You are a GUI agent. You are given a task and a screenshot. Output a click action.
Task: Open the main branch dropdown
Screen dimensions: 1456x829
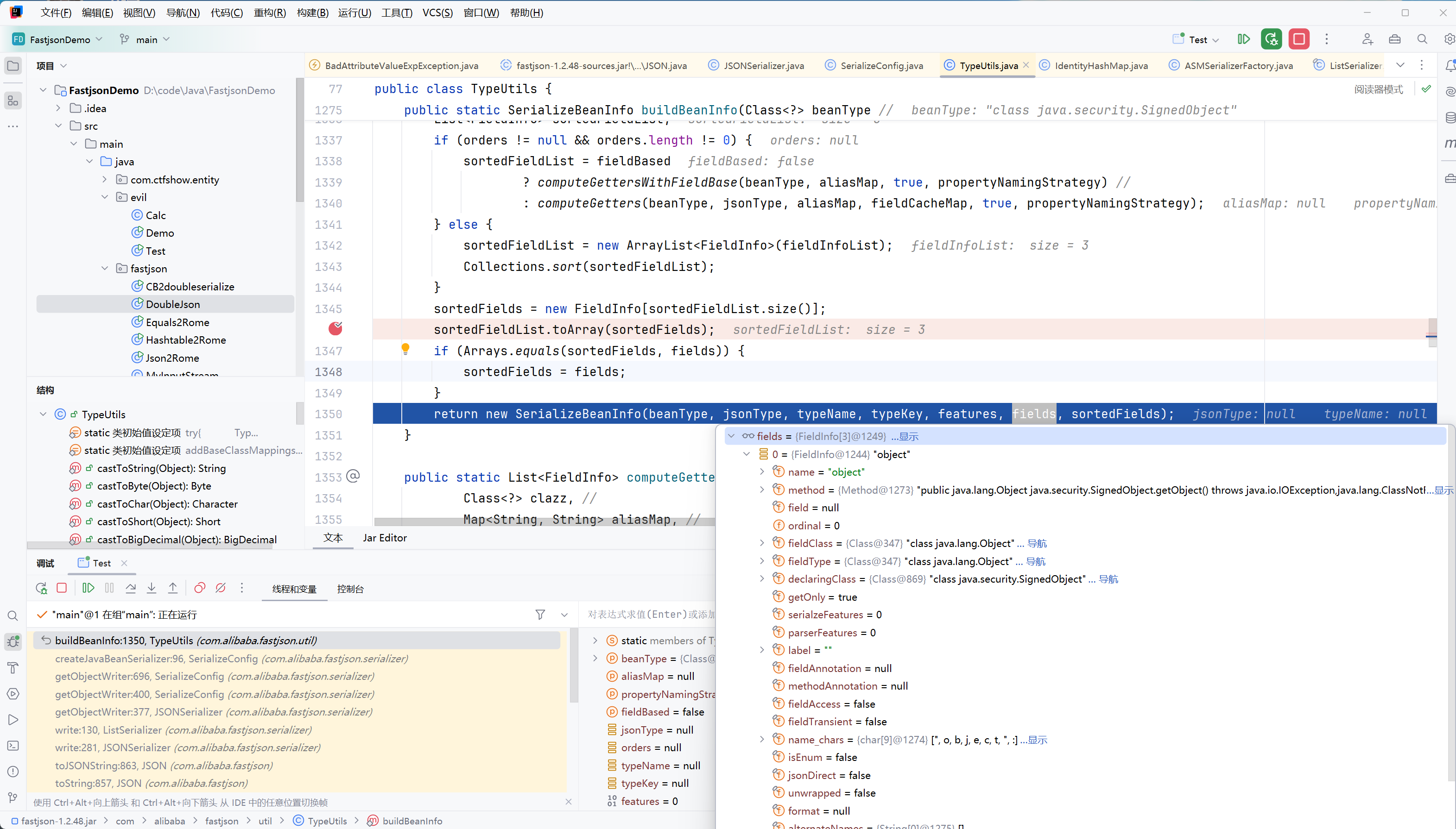click(145, 39)
